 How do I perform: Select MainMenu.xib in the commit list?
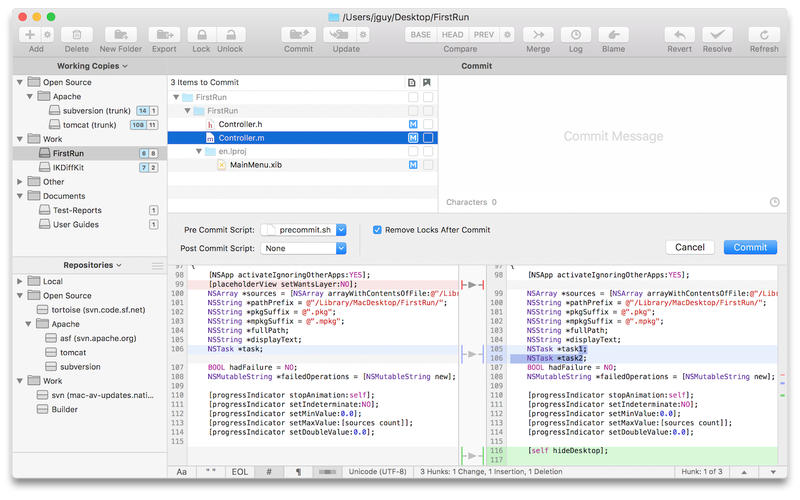[x=303, y=165]
